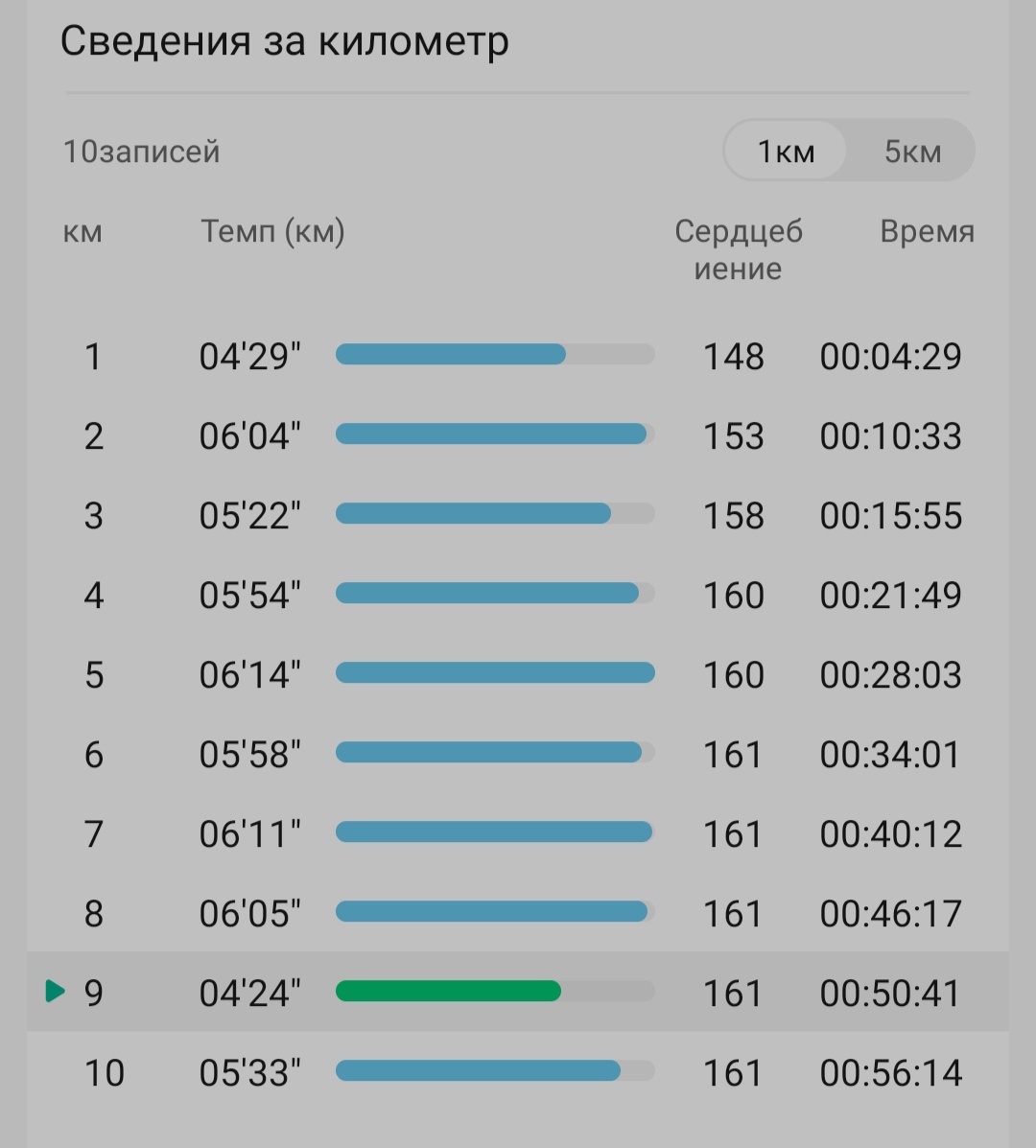The image size is (1036, 1148).
Task: Click the км column header
Action: (82, 232)
